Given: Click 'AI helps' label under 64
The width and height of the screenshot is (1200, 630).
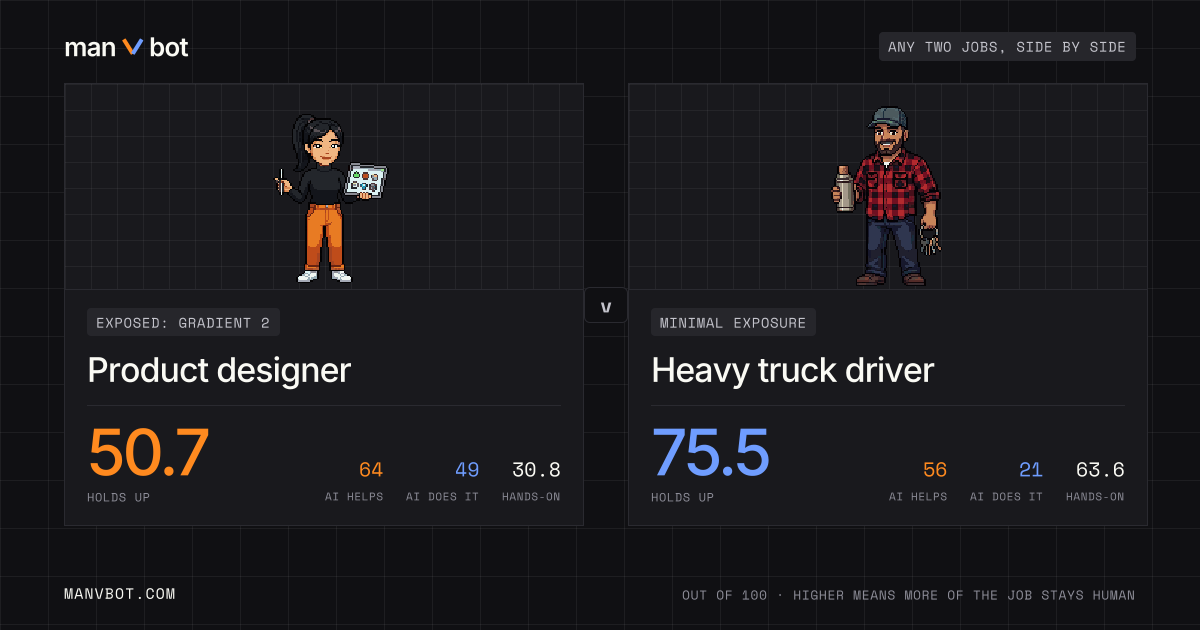Looking at the screenshot, I should coord(354,497).
